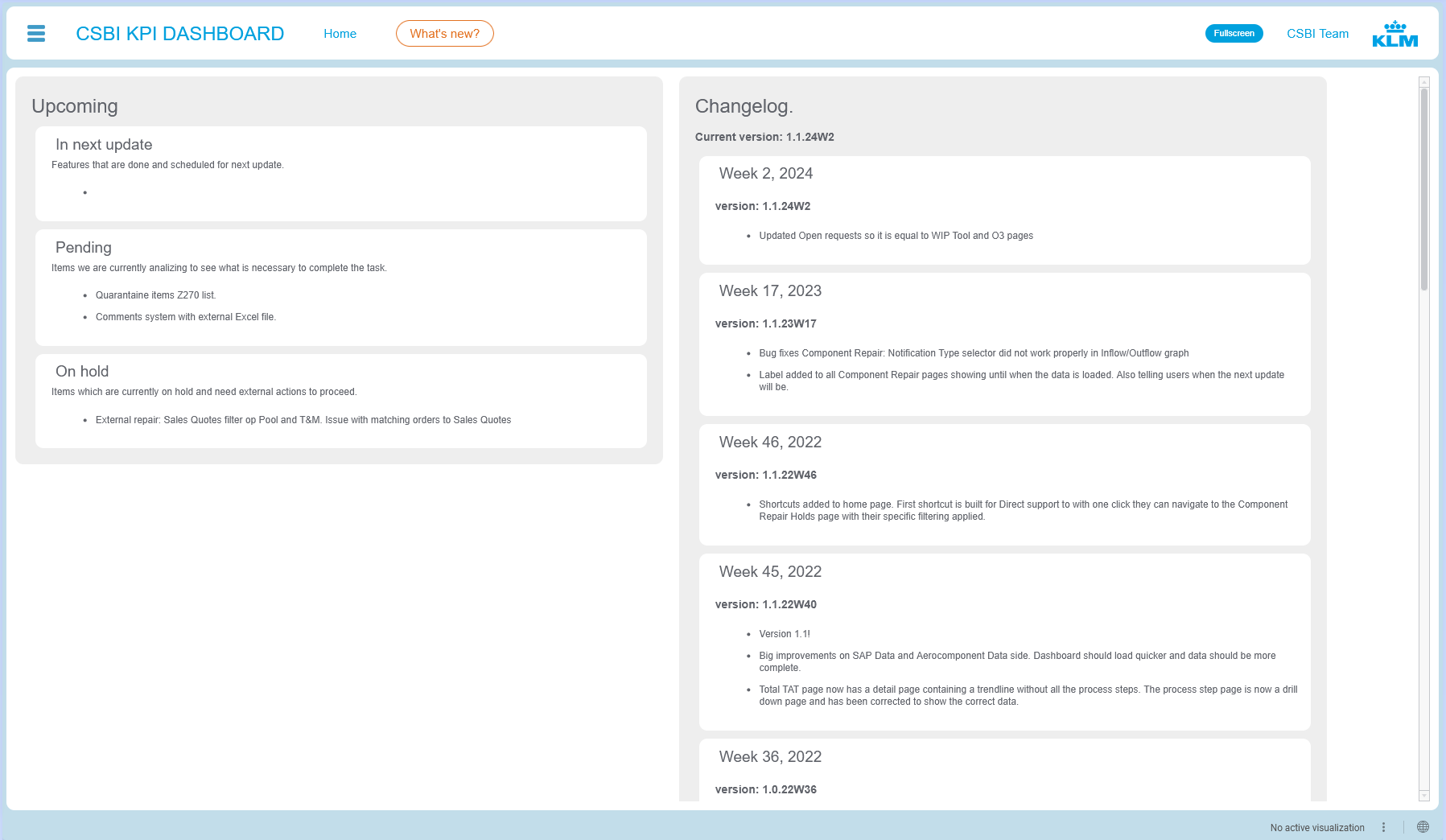Click the scrollbar down arrow
This screenshot has height=840, width=1446.
tap(1423, 796)
